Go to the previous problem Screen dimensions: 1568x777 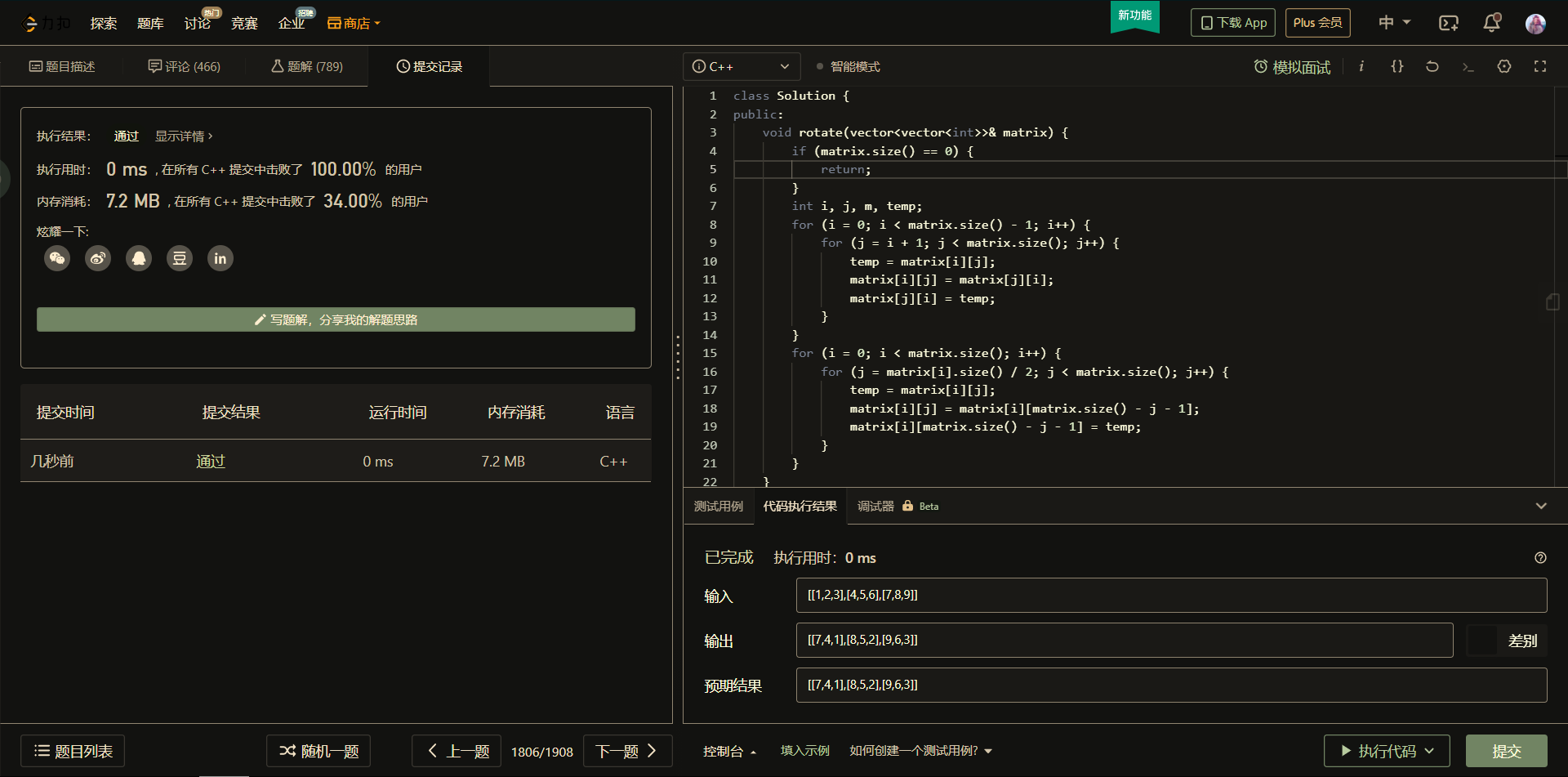(x=457, y=751)
